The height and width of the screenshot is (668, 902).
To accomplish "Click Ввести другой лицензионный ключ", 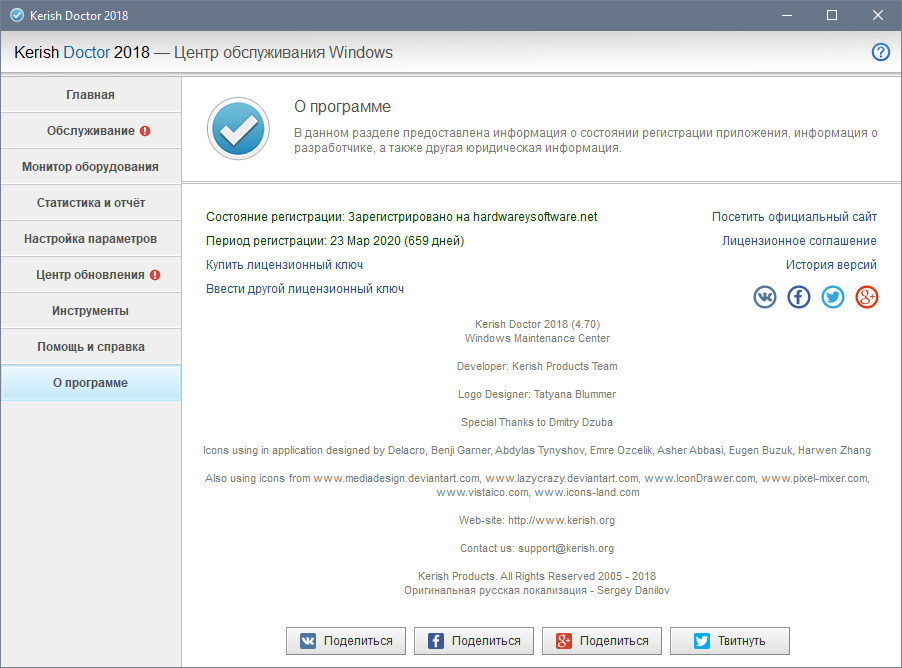I will (x=305, y=289).
